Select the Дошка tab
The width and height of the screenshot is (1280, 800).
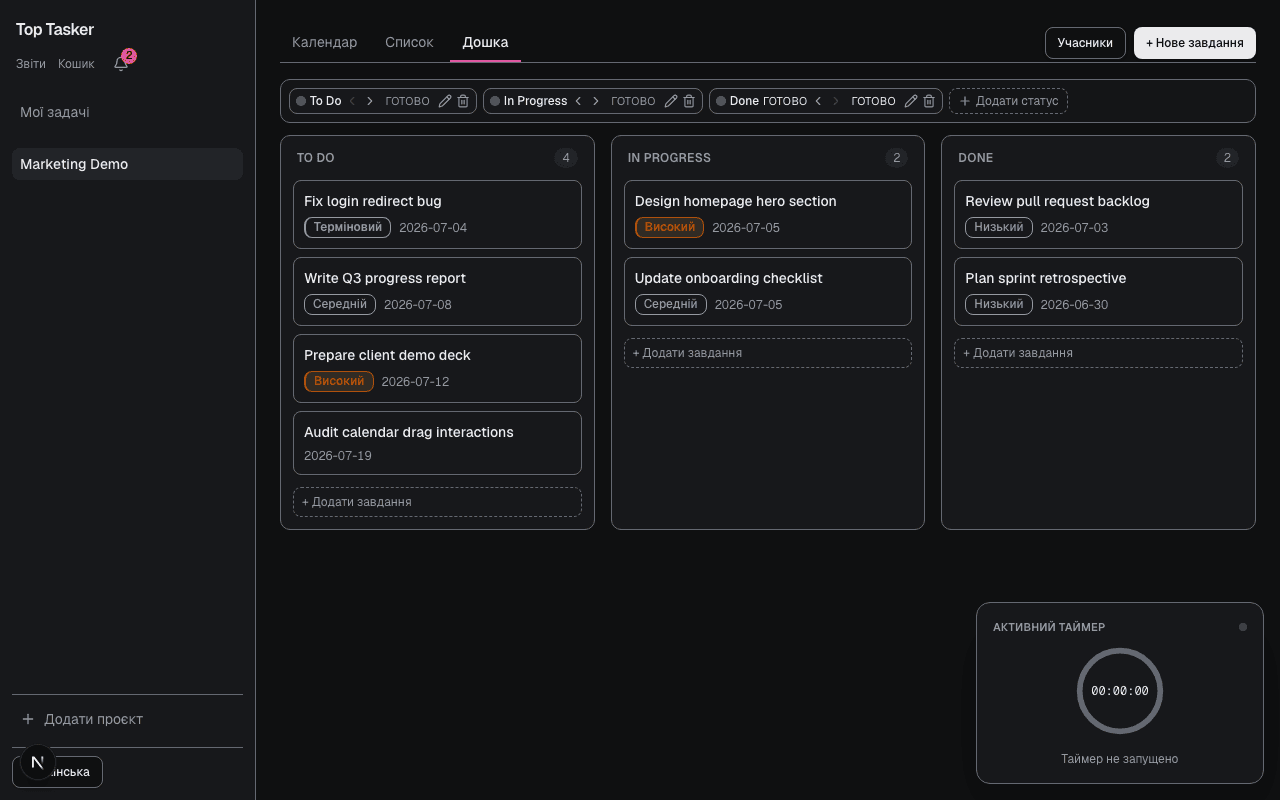(x=485, y=43)
